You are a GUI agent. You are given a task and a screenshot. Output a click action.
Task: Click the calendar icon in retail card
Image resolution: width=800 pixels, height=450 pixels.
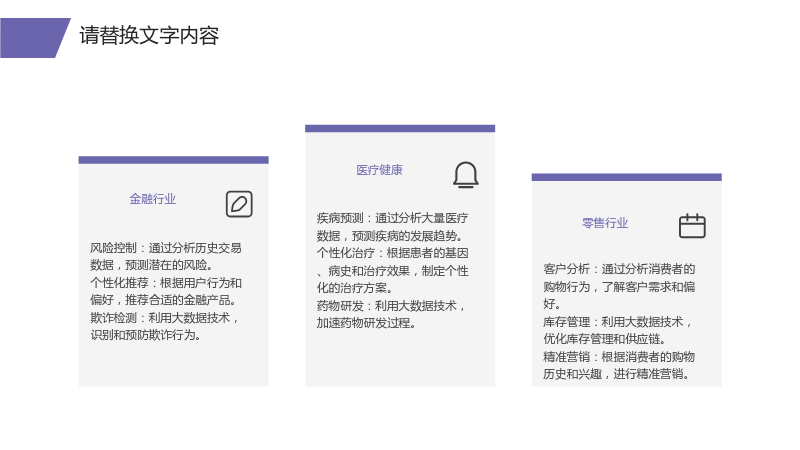click(x=692, y=226)
